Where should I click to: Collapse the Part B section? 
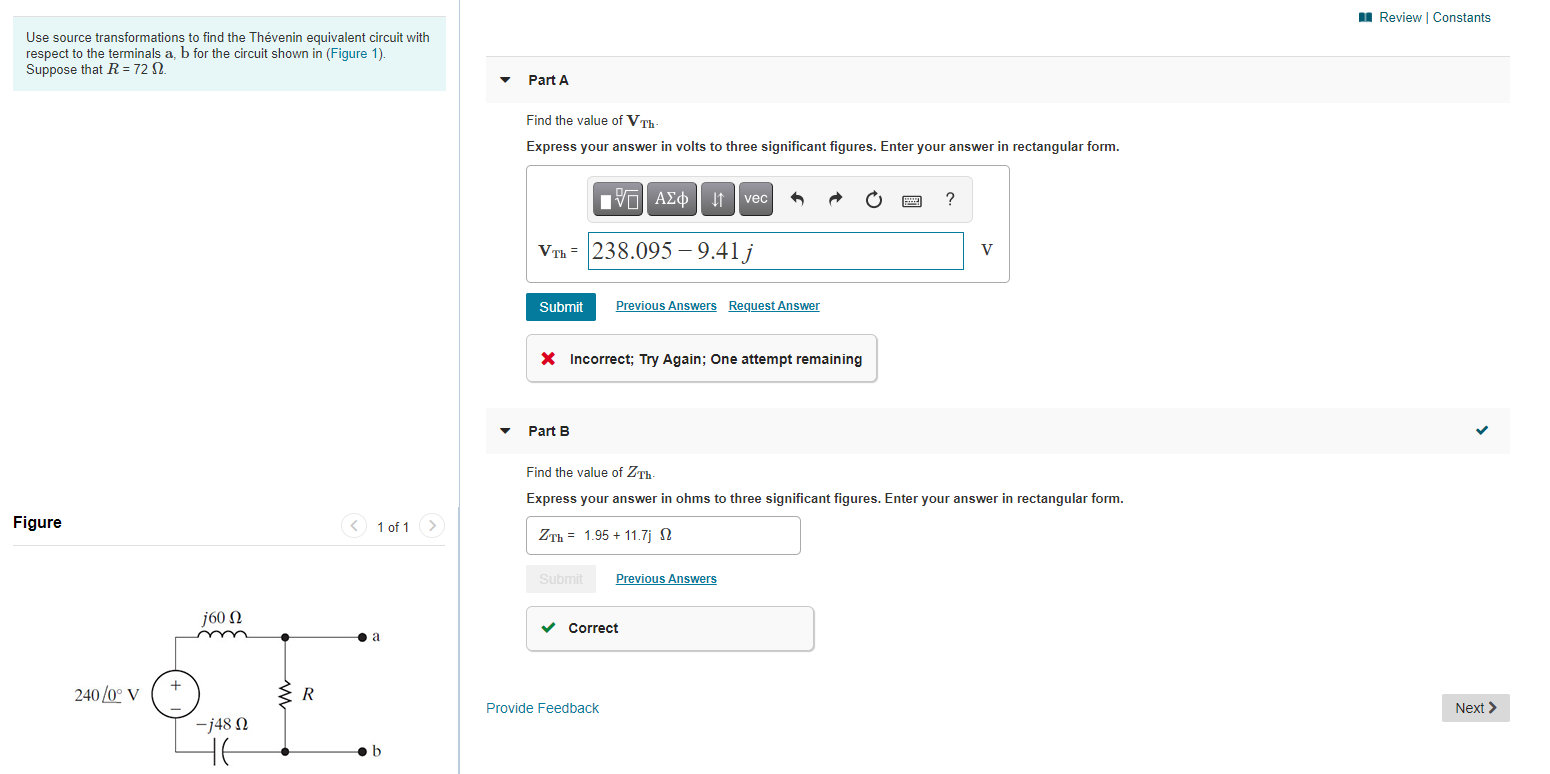505,431
